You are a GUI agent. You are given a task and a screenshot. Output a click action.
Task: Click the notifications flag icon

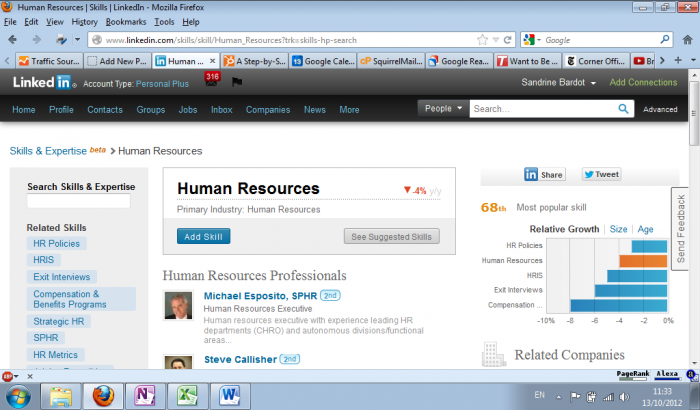(x=237, y=82)
